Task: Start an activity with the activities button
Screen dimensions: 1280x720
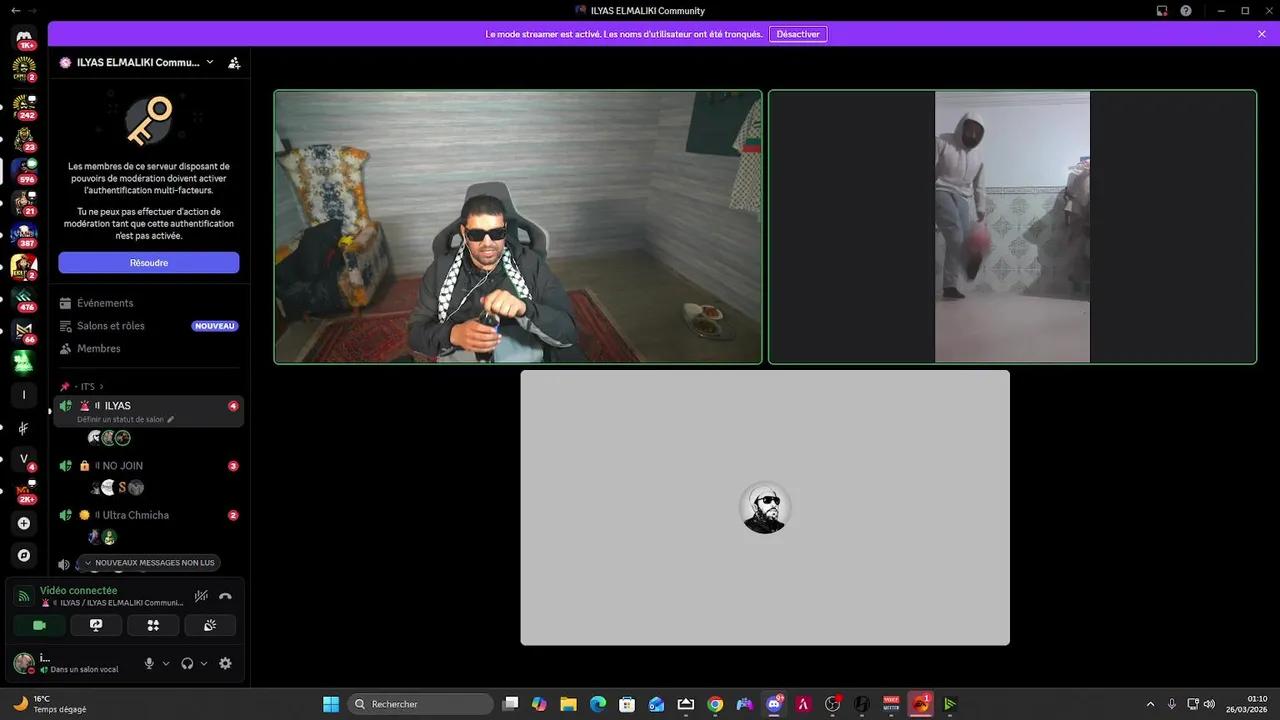Action: pos(153,625)
